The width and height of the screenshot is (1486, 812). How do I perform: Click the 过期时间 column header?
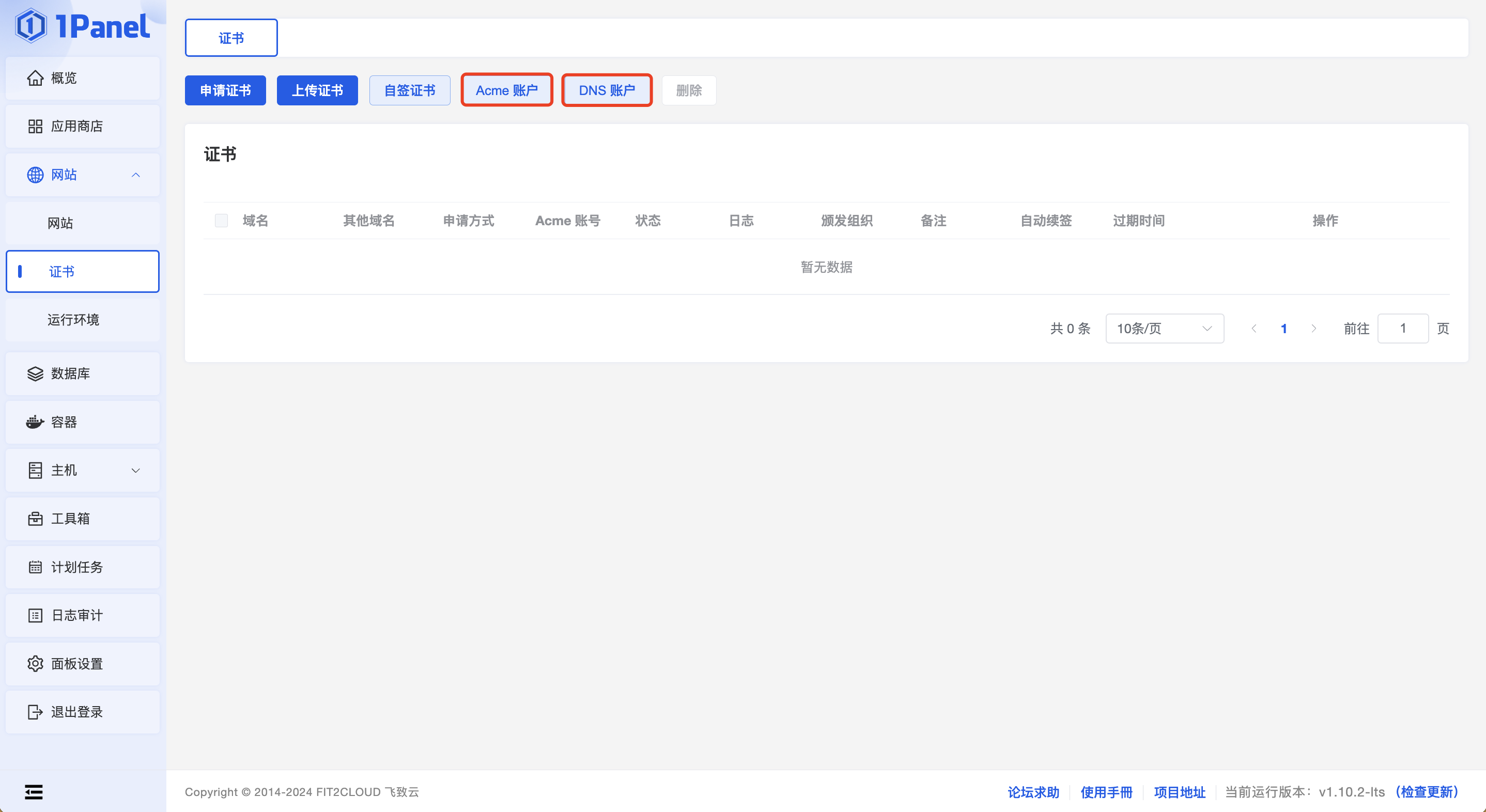point(1139,221)
